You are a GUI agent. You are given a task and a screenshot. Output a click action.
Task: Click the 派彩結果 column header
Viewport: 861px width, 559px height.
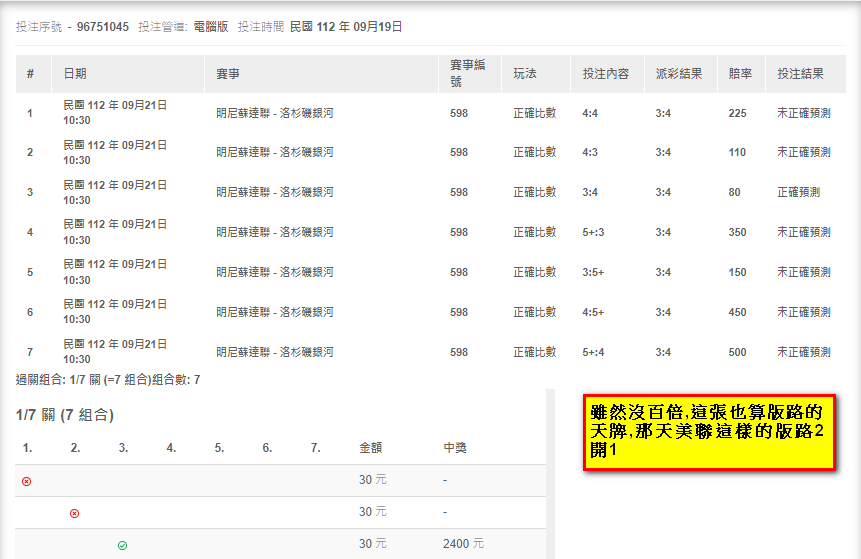pos(679,74)
